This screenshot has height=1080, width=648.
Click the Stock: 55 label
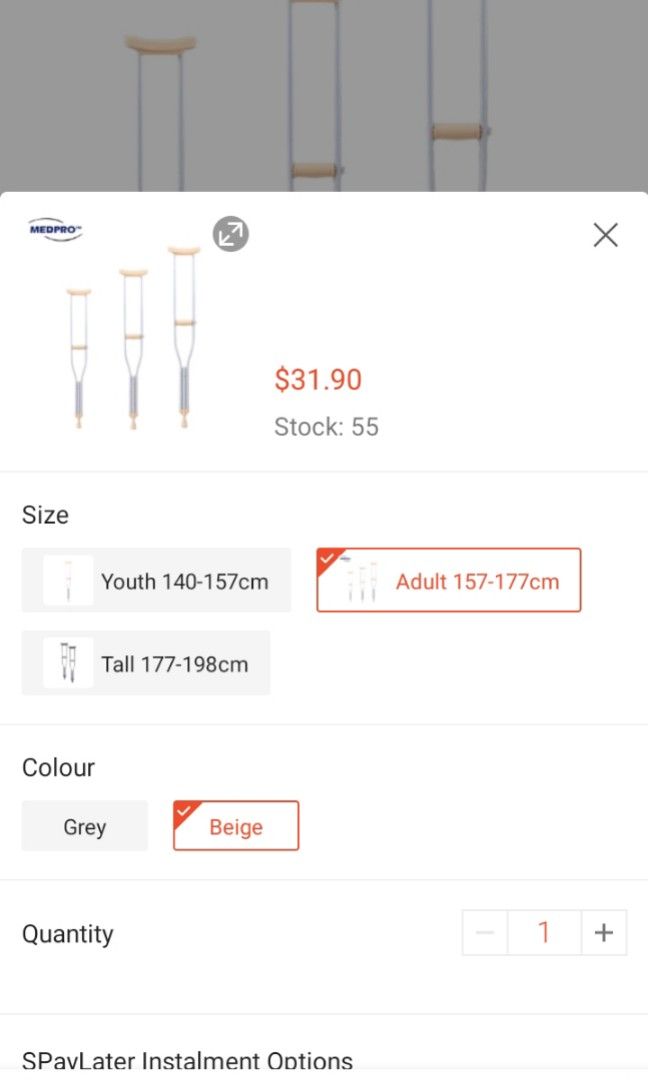(x=326, y=426)
